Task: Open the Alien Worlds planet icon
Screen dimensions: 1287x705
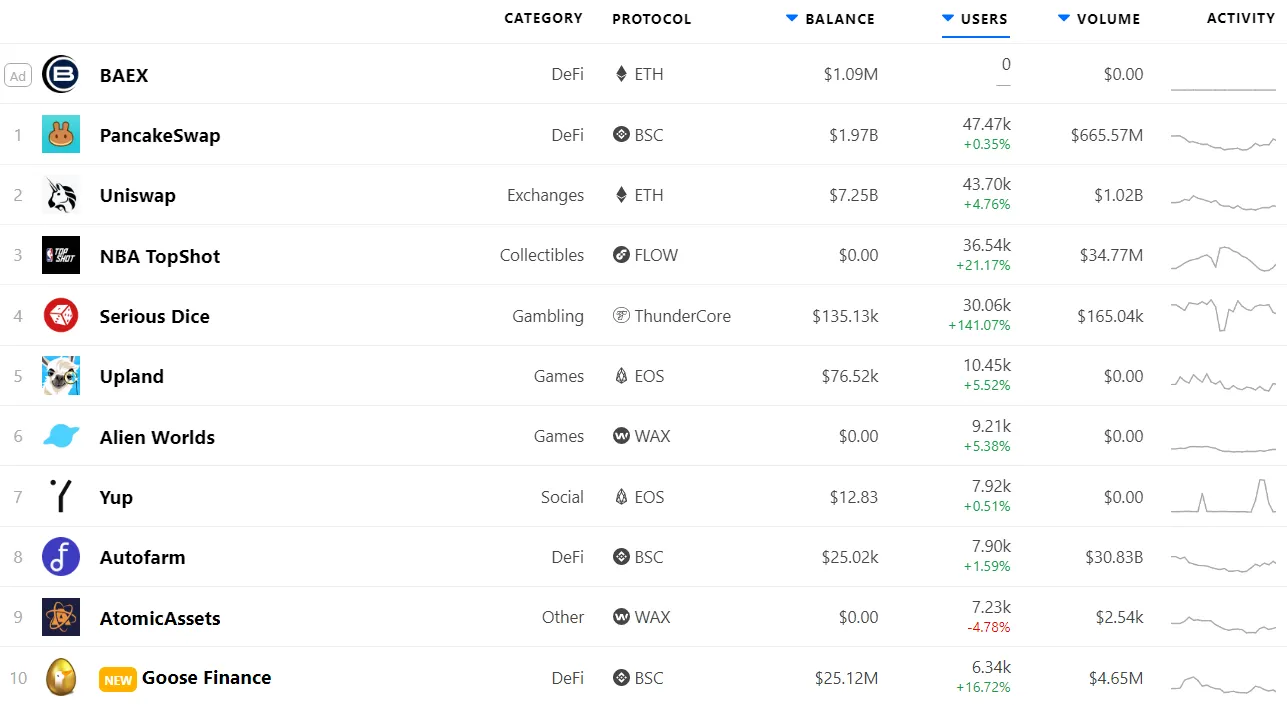Action: tap(61, 436)
